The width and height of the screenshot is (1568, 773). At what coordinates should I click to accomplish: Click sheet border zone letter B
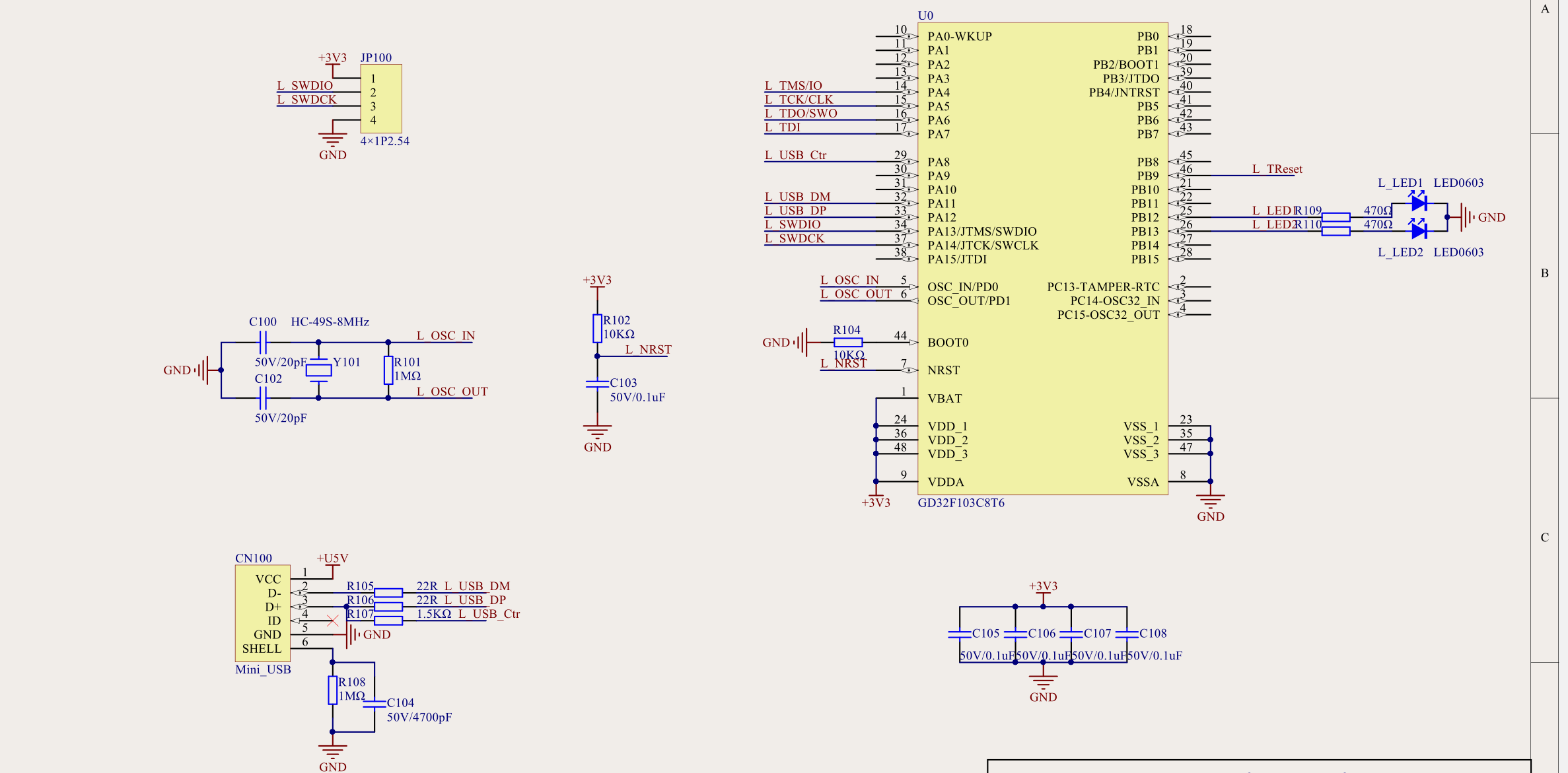pyautogui.click(x=1544, y=273)
